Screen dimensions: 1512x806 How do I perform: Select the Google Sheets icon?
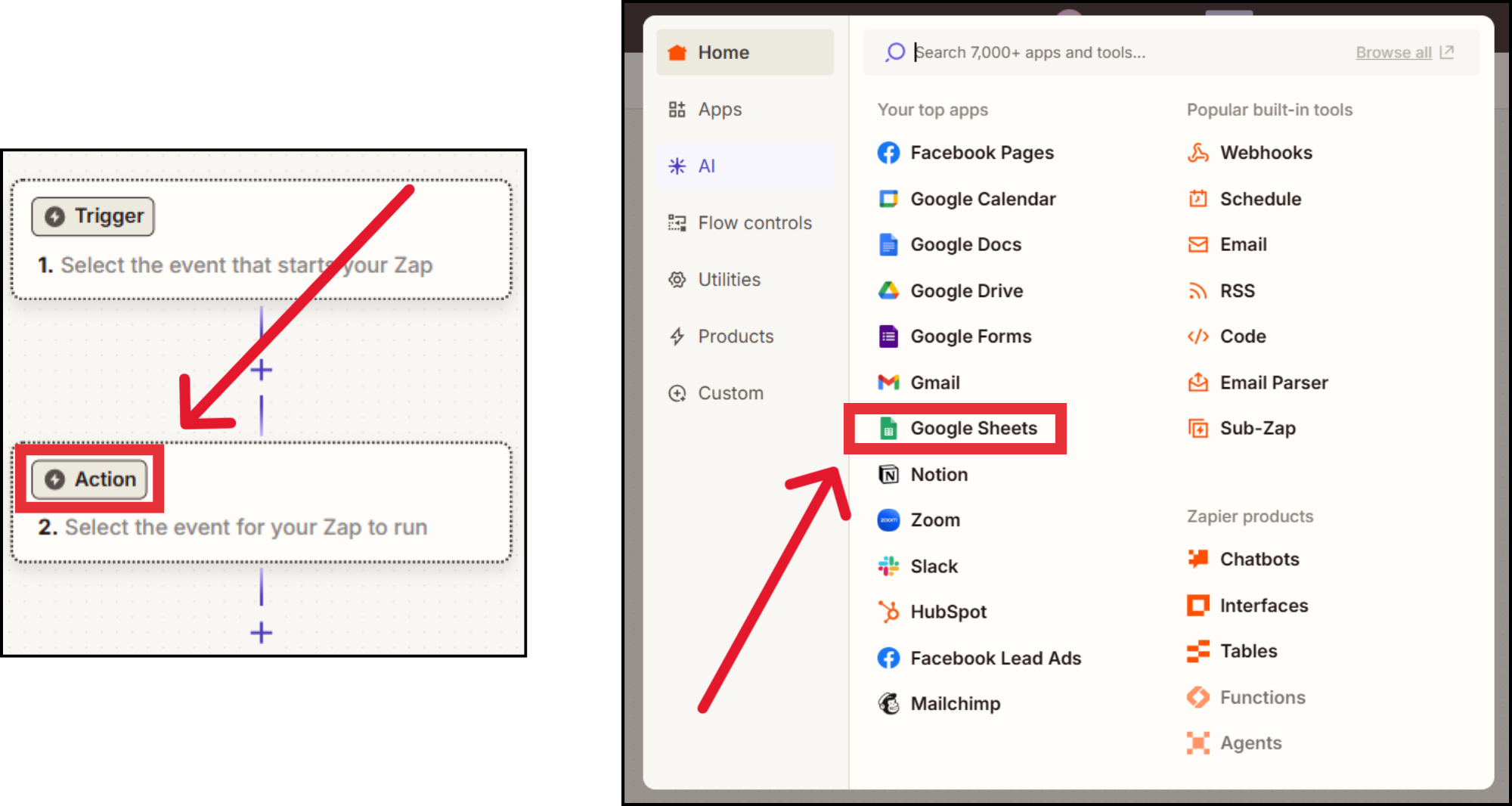tap(888, 429)
